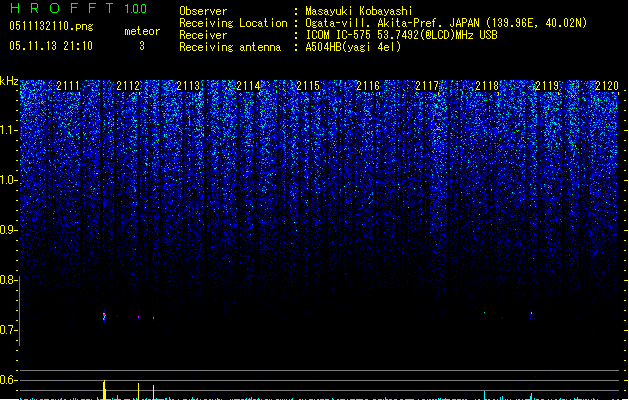Click the 2112 time marker
629x400 pixels.
[128, 85]
